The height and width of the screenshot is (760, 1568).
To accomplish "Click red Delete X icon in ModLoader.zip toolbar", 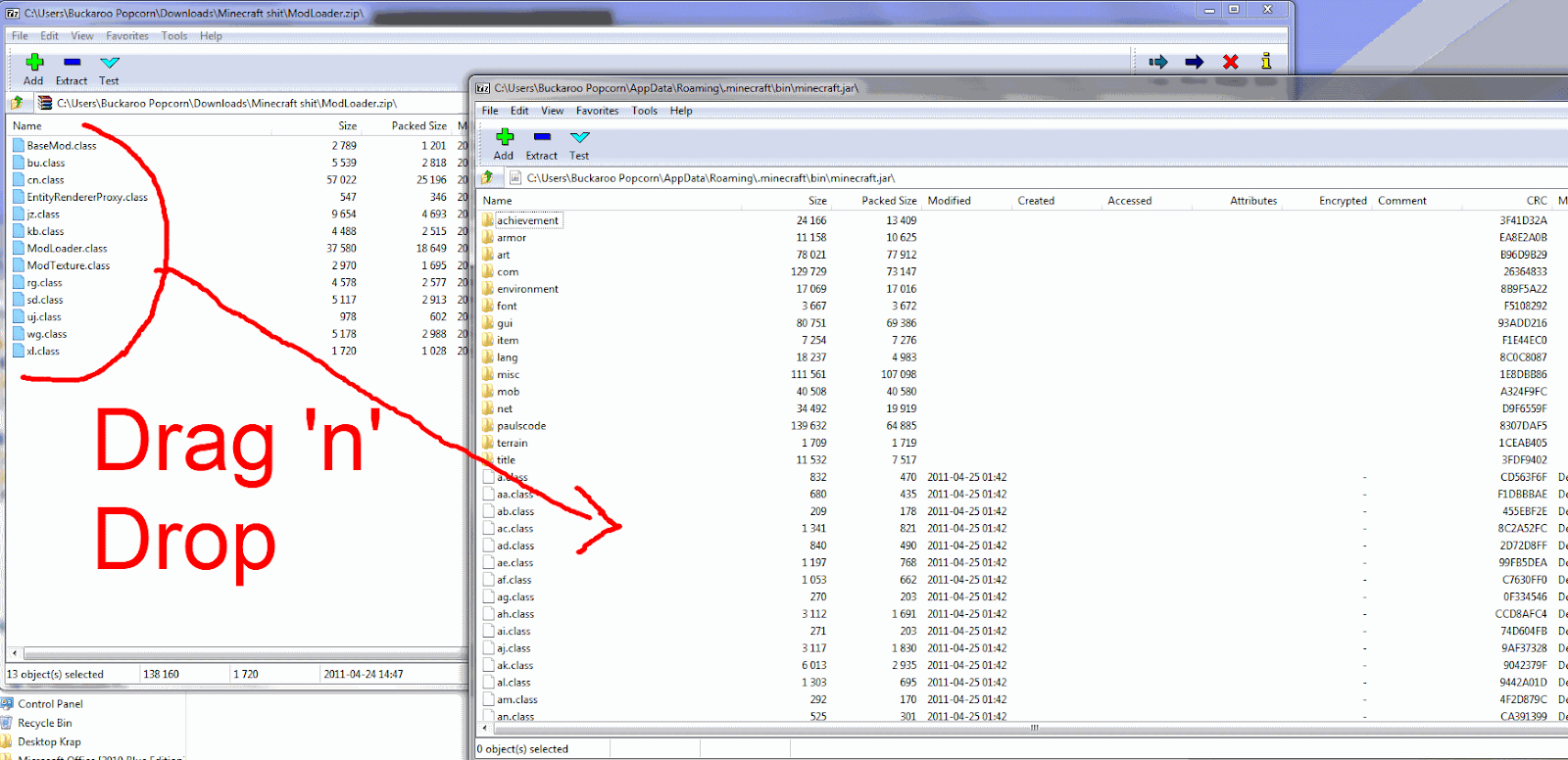I will 1231,62.
